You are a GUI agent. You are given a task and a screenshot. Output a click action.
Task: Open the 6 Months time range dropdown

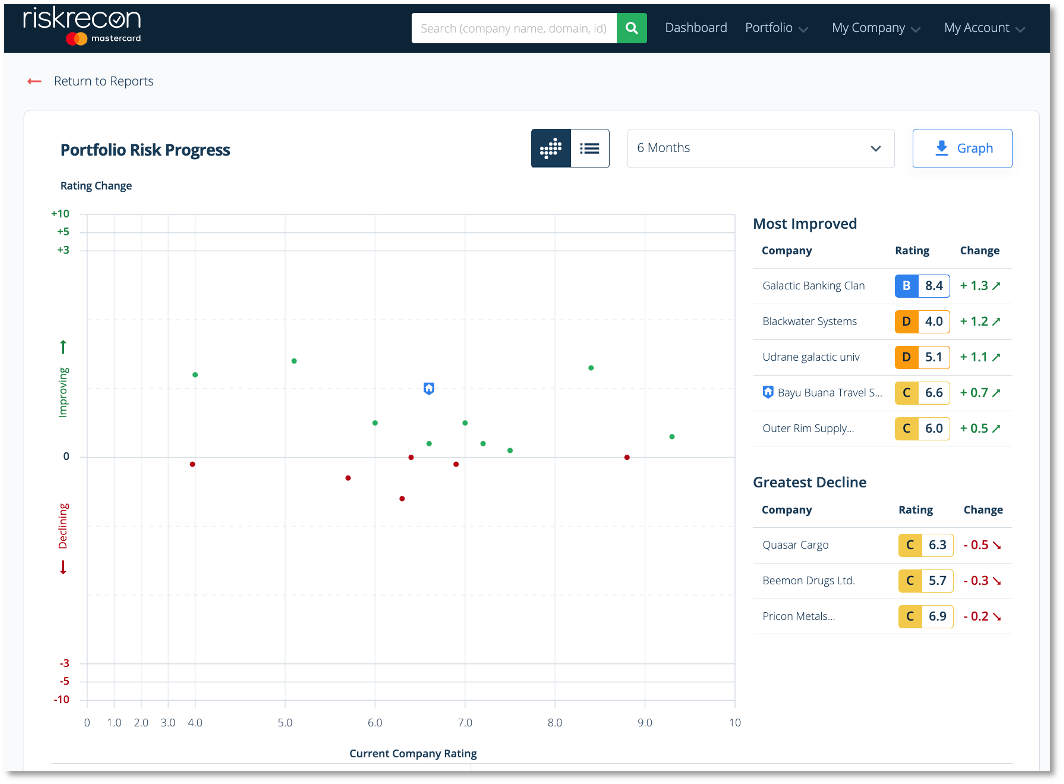tap(760, 147)
